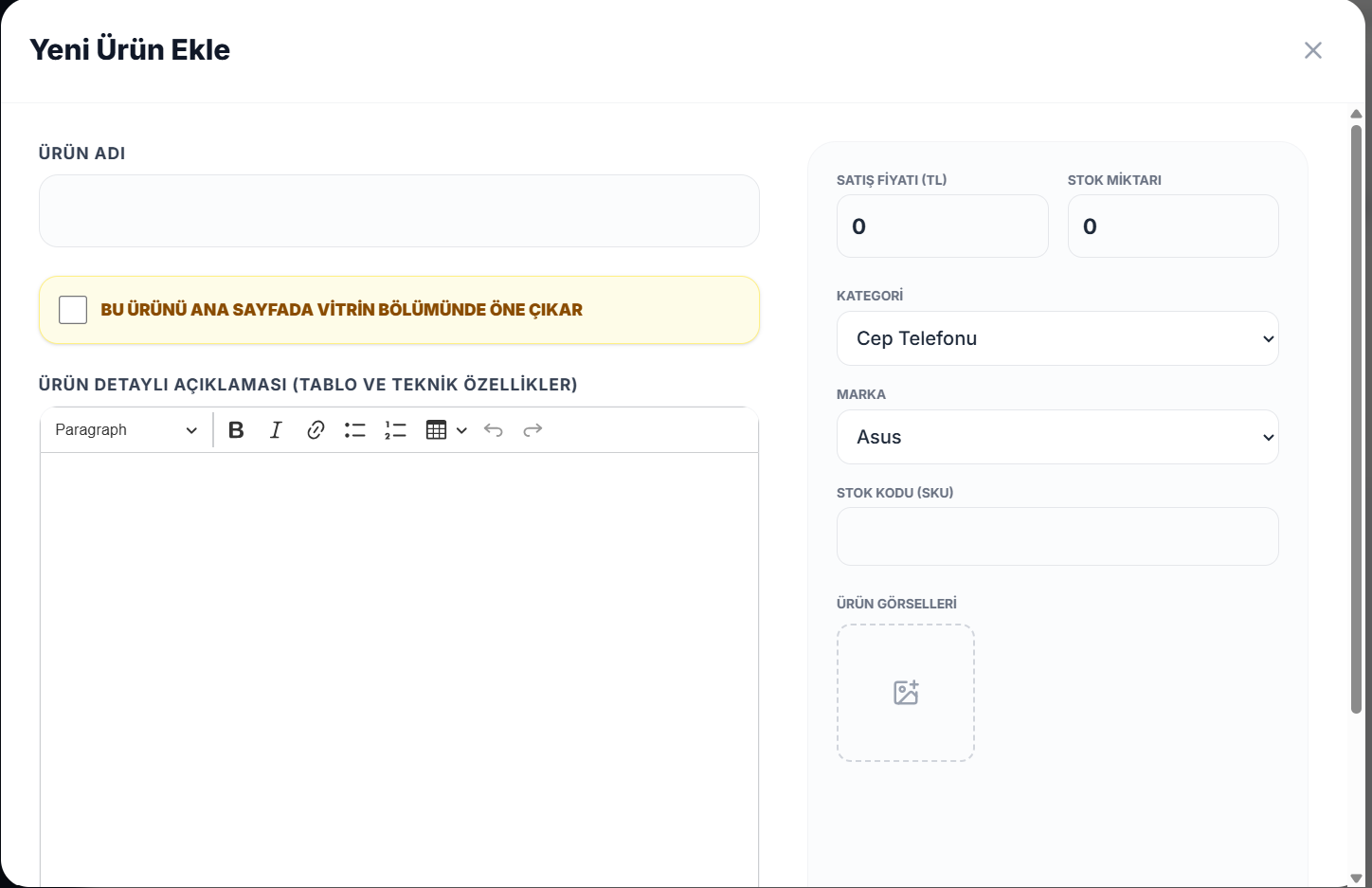The height and width of the screenshot is (888, 1372).
Task: Redo the last editor change
Action: (x=533, y=430)
